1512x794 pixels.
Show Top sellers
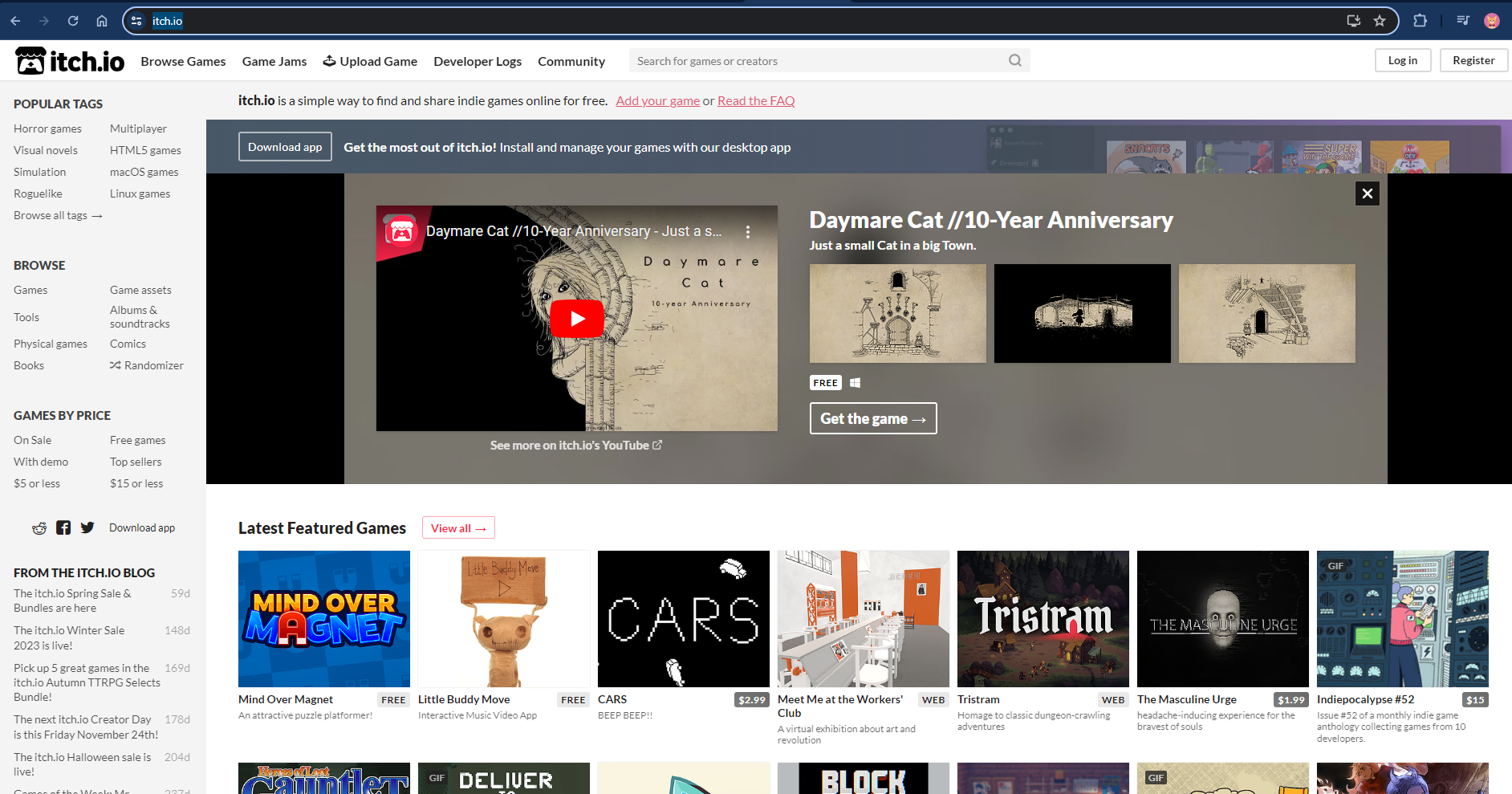pos(136,462)
